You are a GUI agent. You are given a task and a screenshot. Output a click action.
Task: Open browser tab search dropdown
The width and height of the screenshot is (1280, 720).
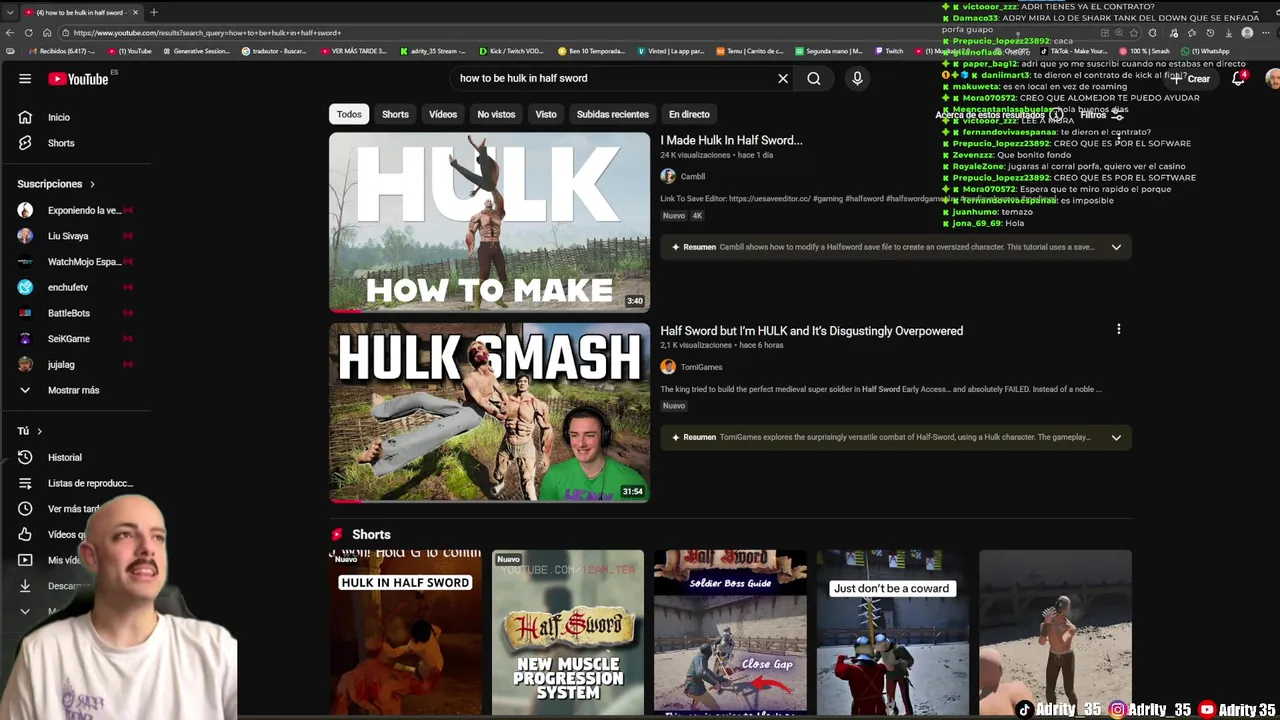10,12
